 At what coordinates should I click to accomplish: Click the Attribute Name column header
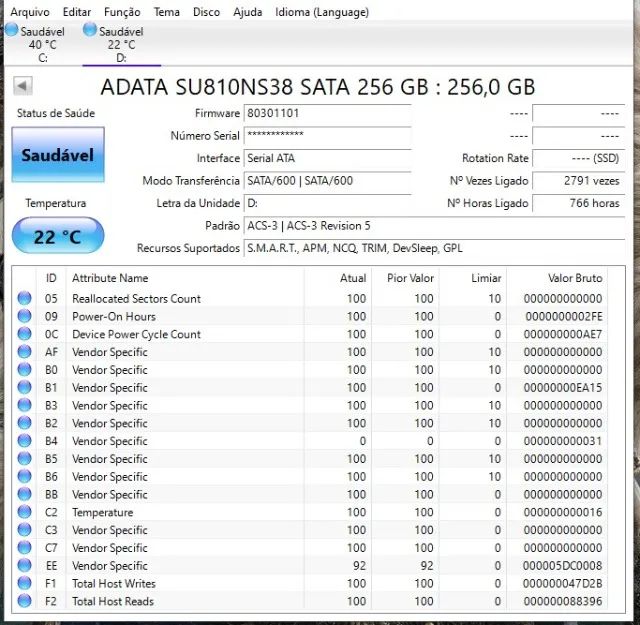point(185,278)
